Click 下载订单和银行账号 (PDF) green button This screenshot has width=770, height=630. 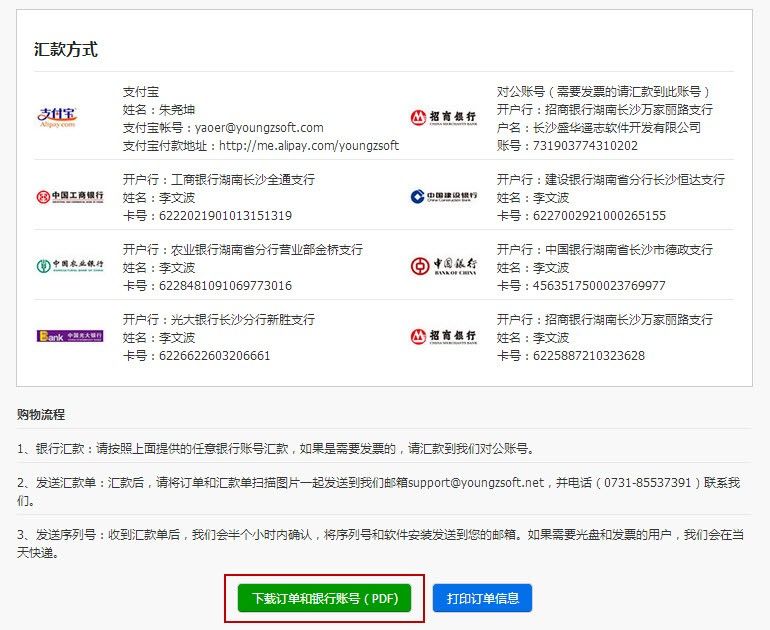324,598
